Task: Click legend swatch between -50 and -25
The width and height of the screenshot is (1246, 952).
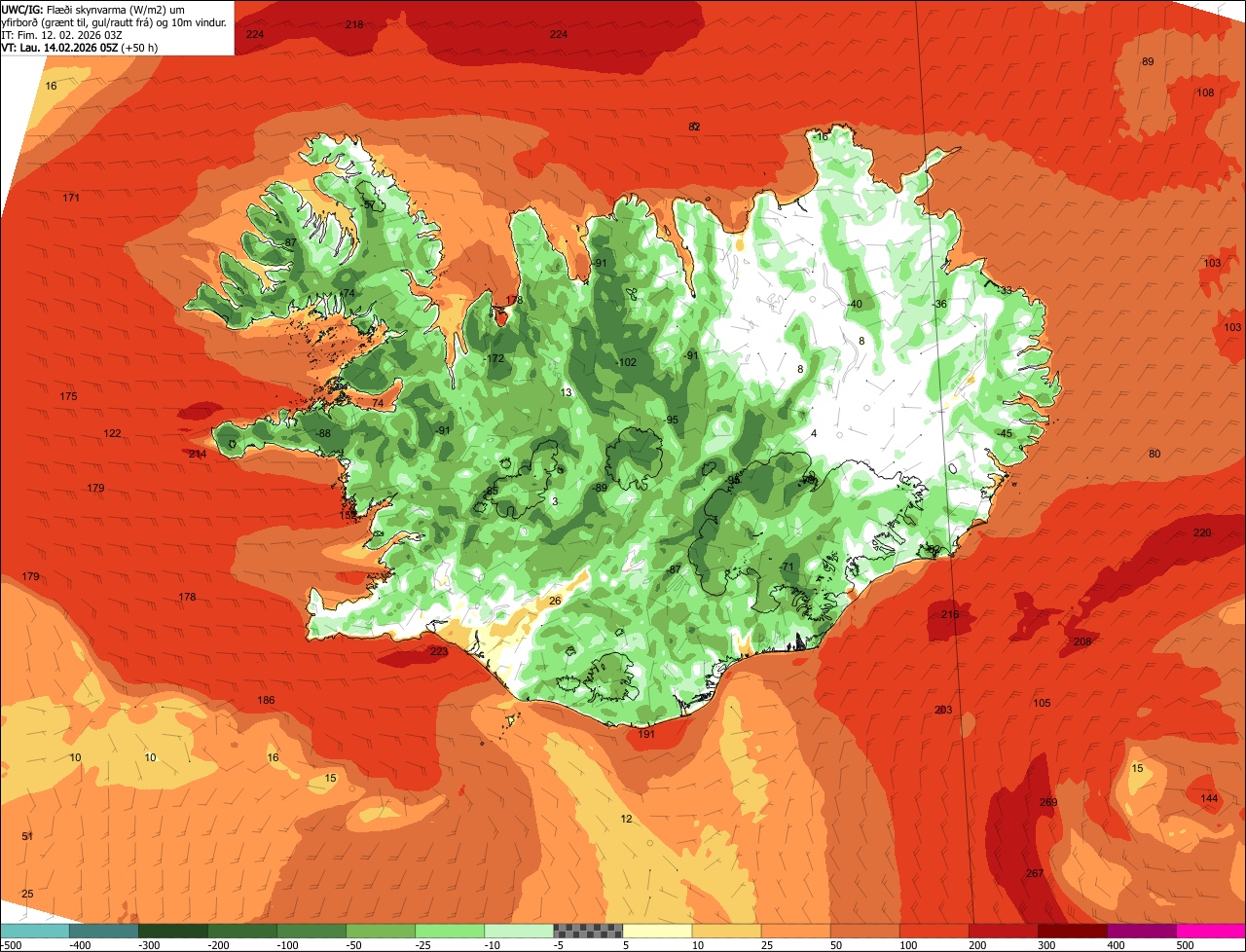Action: pos(380,931)
